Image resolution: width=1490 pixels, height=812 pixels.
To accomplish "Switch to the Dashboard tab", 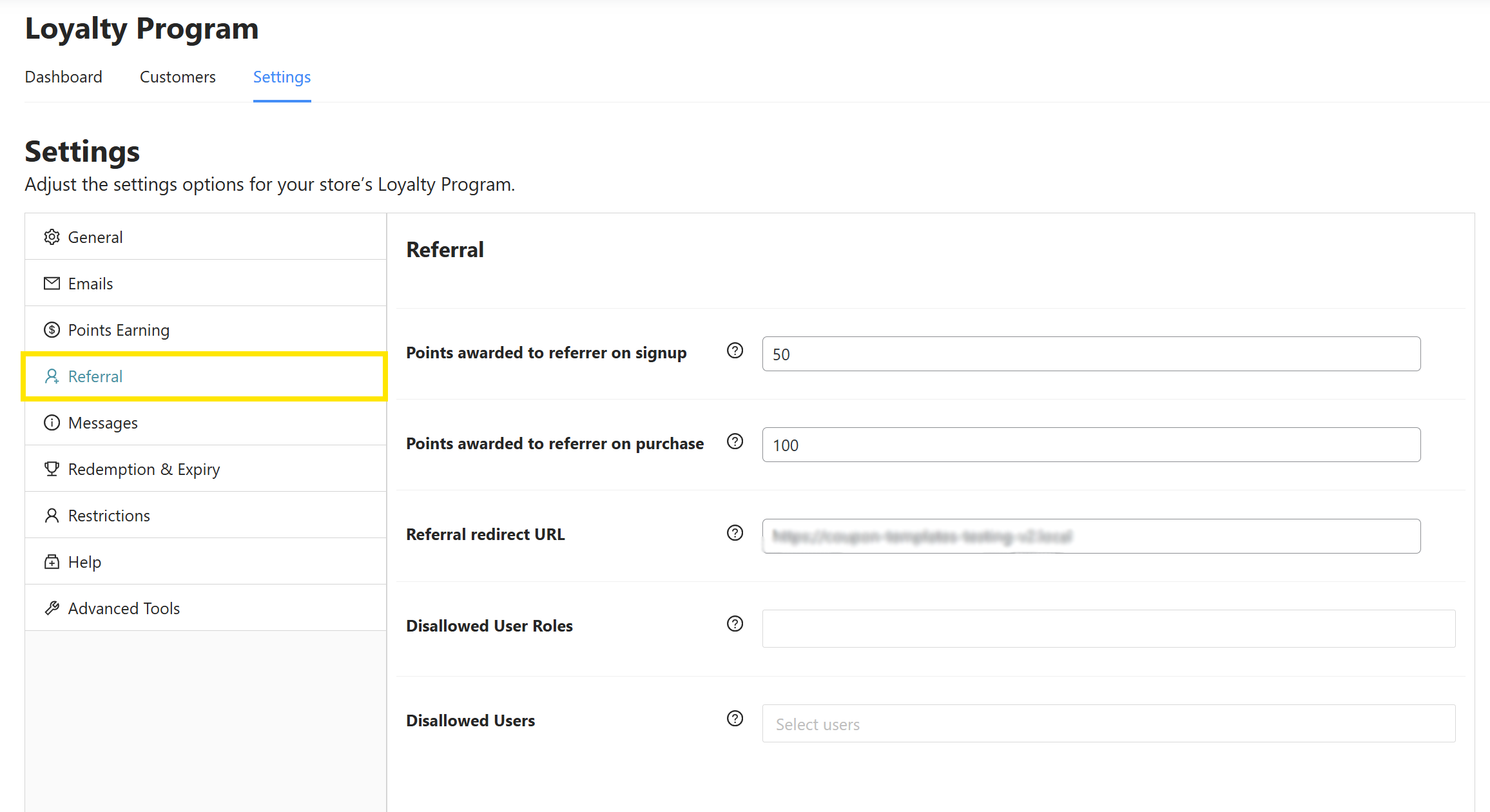I will click(x=63, y=77).
